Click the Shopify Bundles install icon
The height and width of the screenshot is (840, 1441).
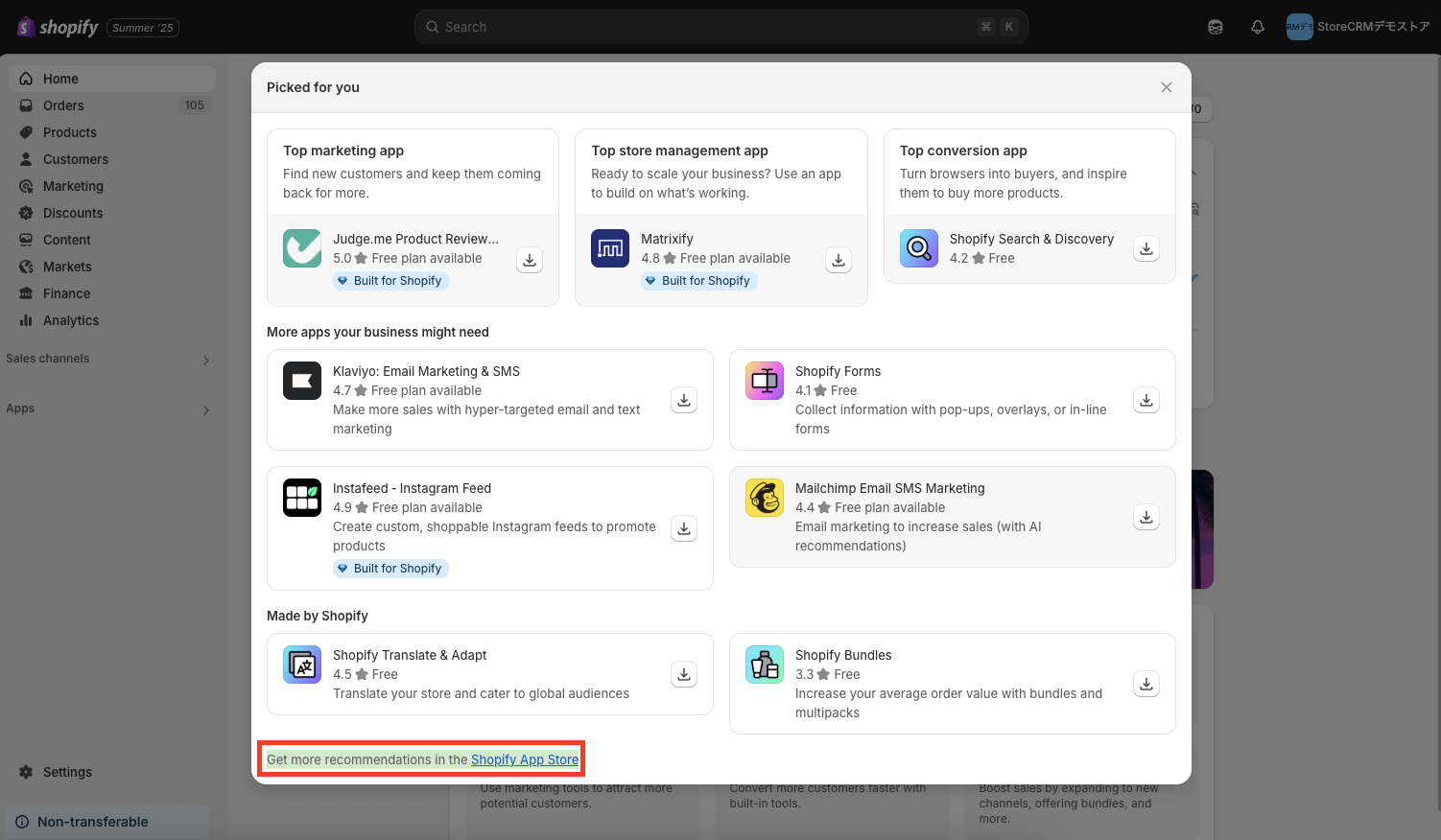coord(1146,684)
